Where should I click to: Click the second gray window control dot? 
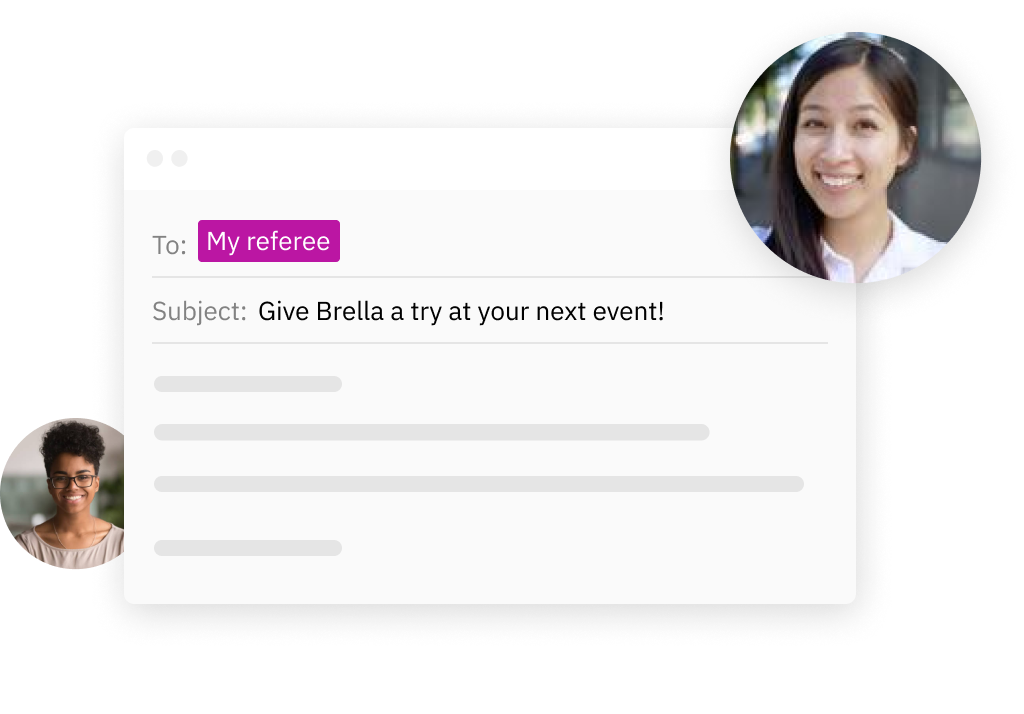(180, 158)
